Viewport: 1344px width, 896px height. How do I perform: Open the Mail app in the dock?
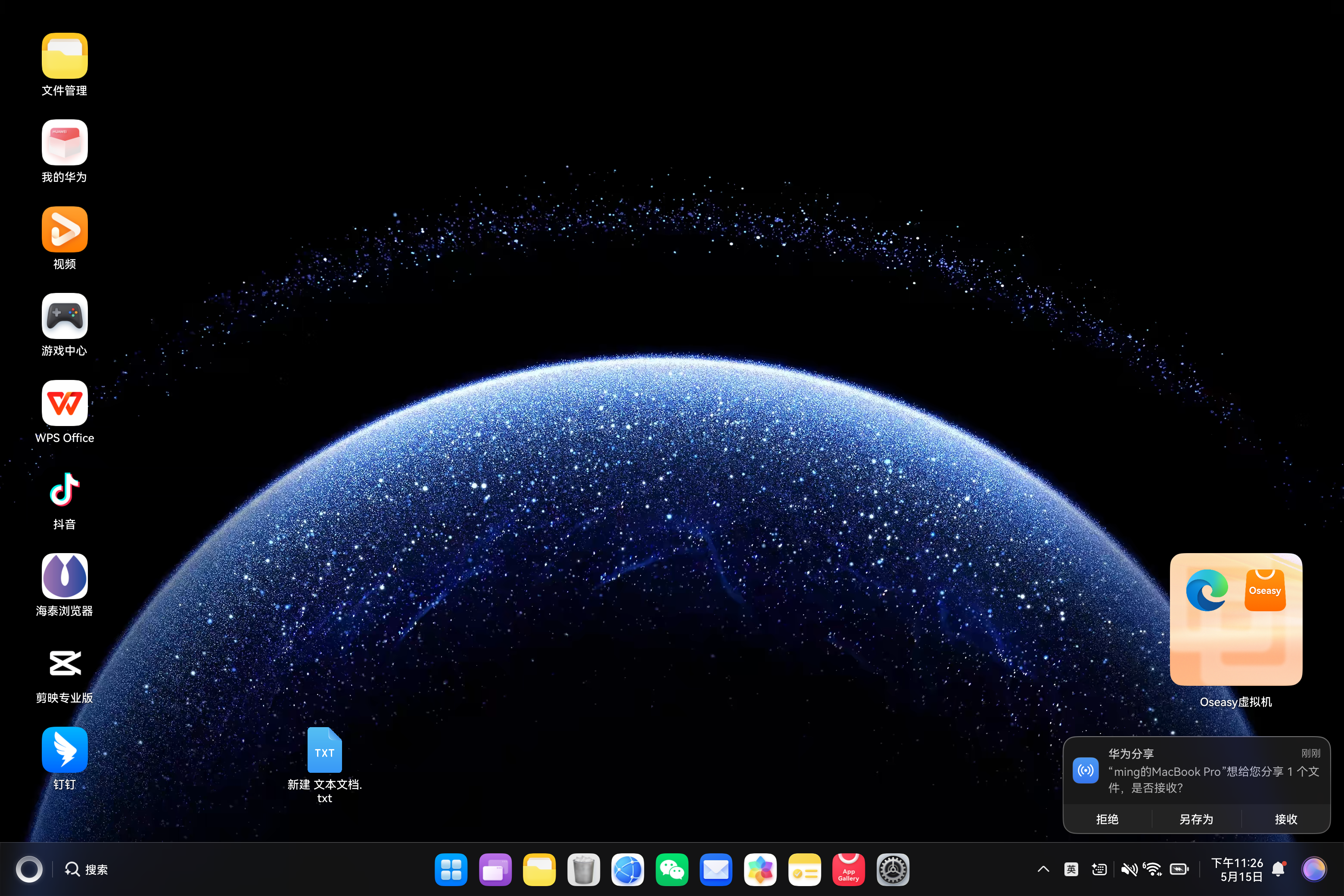716,870
